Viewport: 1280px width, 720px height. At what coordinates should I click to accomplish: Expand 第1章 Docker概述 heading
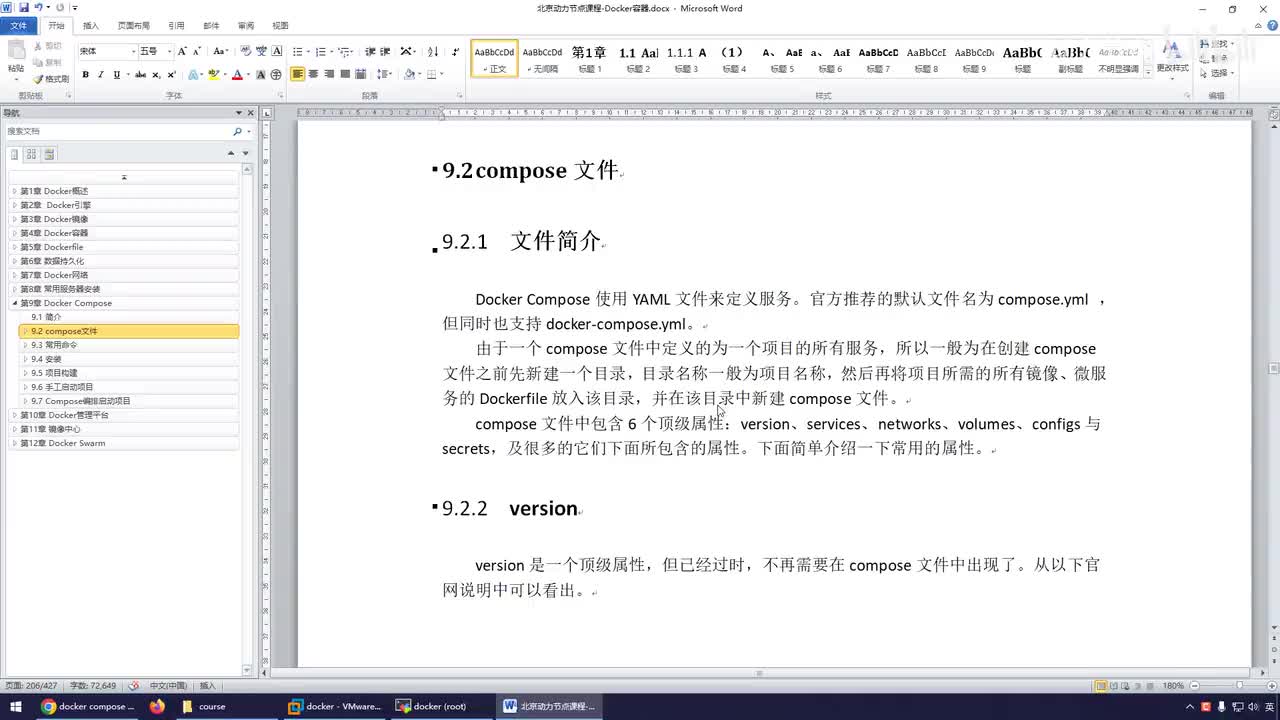pyautogui.click(x=15, y=191)
